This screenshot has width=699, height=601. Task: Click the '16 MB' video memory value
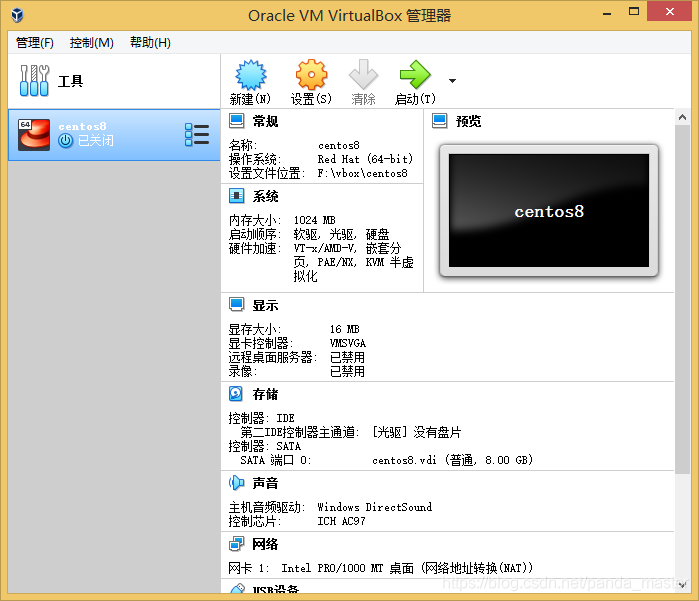pos(345,329)
